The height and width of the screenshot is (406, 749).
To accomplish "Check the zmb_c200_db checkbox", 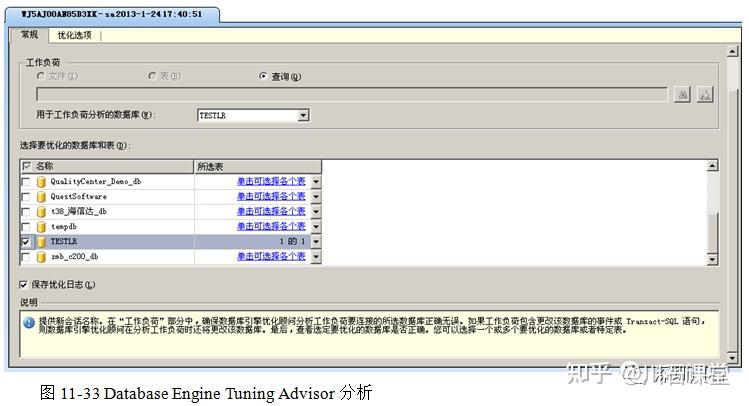I will click(x=26, y=257).
